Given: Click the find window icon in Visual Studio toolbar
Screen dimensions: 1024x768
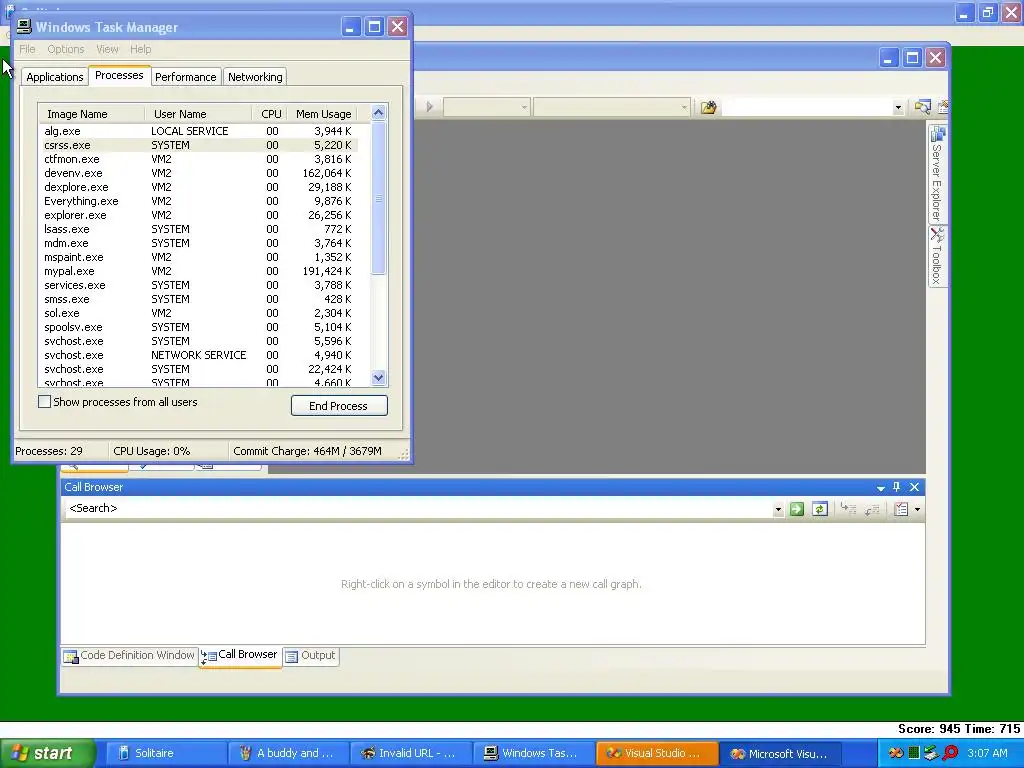Looking at the screenshot, I should pyautogui.click(x=922, y=107).
